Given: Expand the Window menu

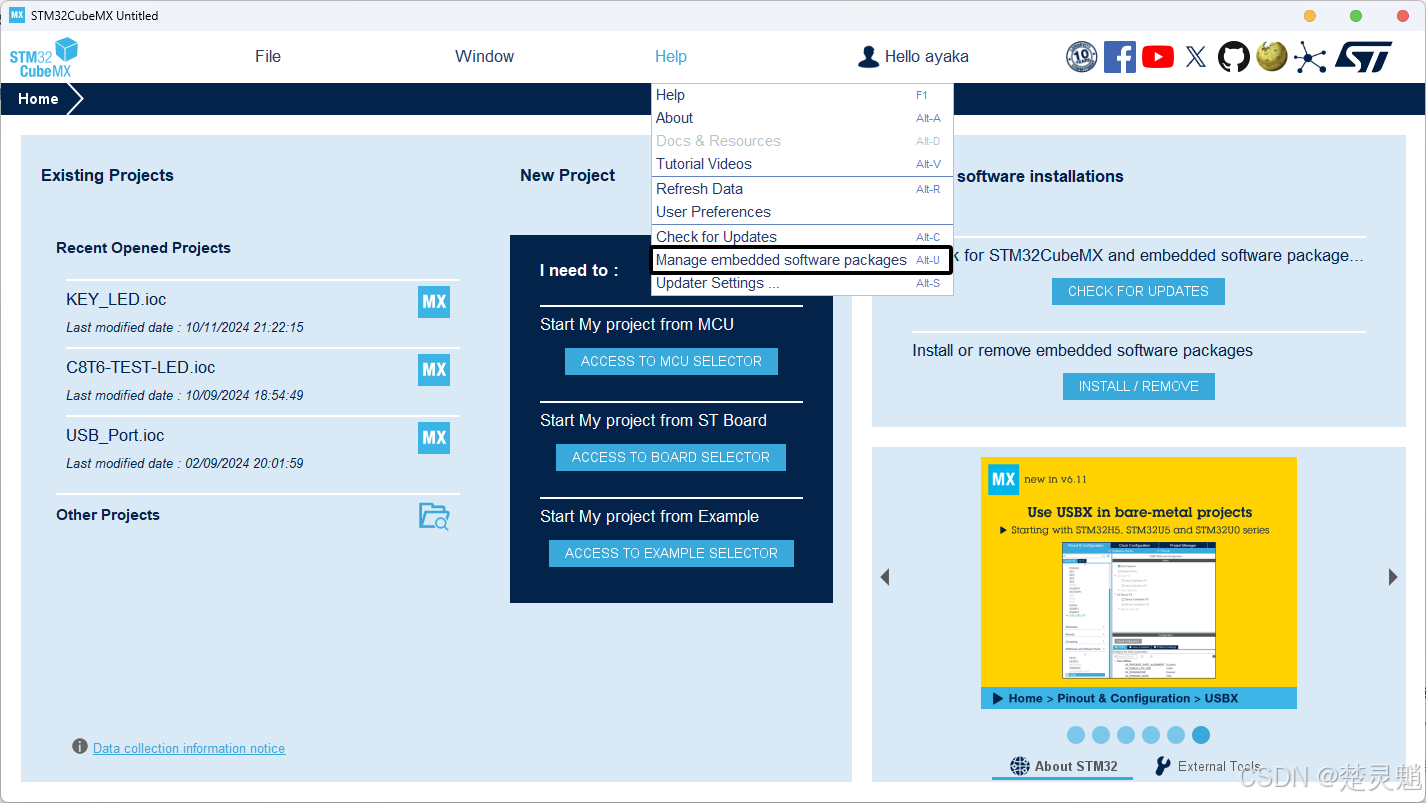Looking at the screenshot, I should [484, 57].
